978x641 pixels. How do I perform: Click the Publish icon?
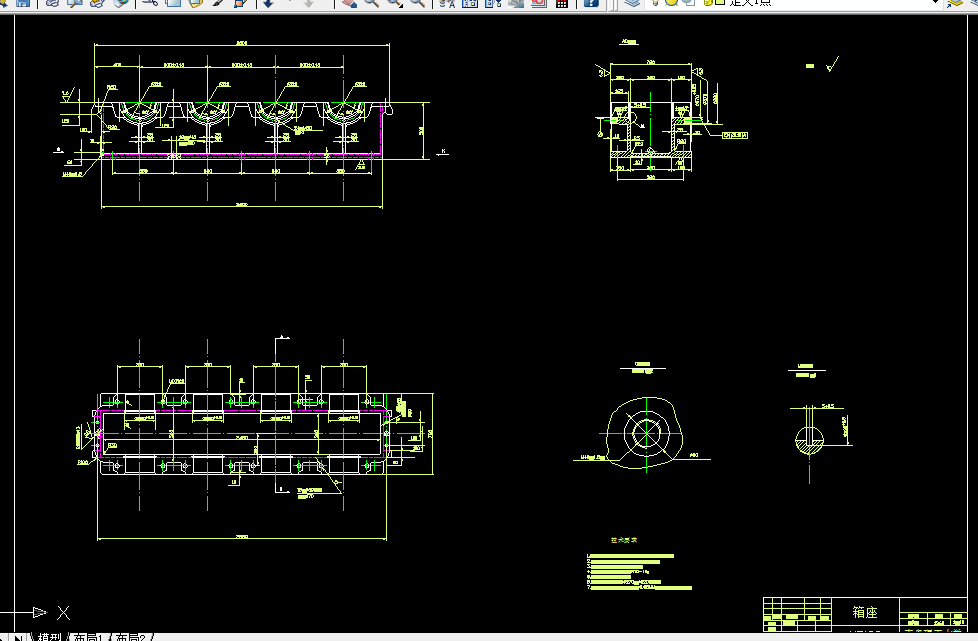click(x=97, y=2)
